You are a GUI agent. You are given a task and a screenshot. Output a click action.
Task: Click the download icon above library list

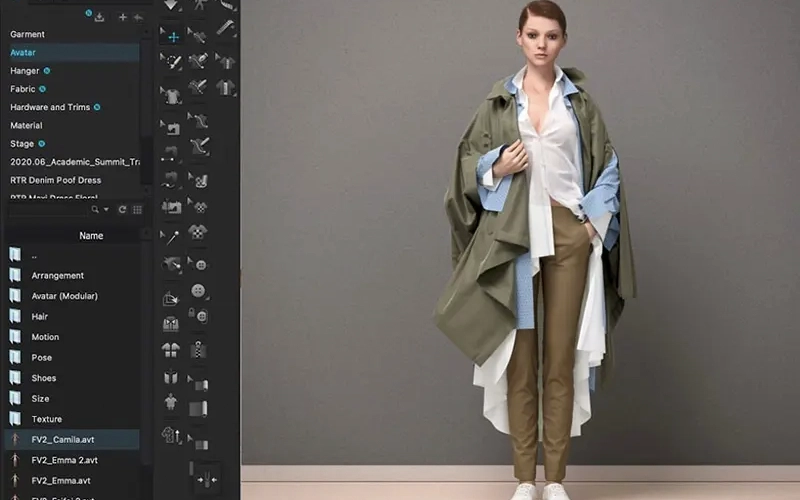coord(99,17)
